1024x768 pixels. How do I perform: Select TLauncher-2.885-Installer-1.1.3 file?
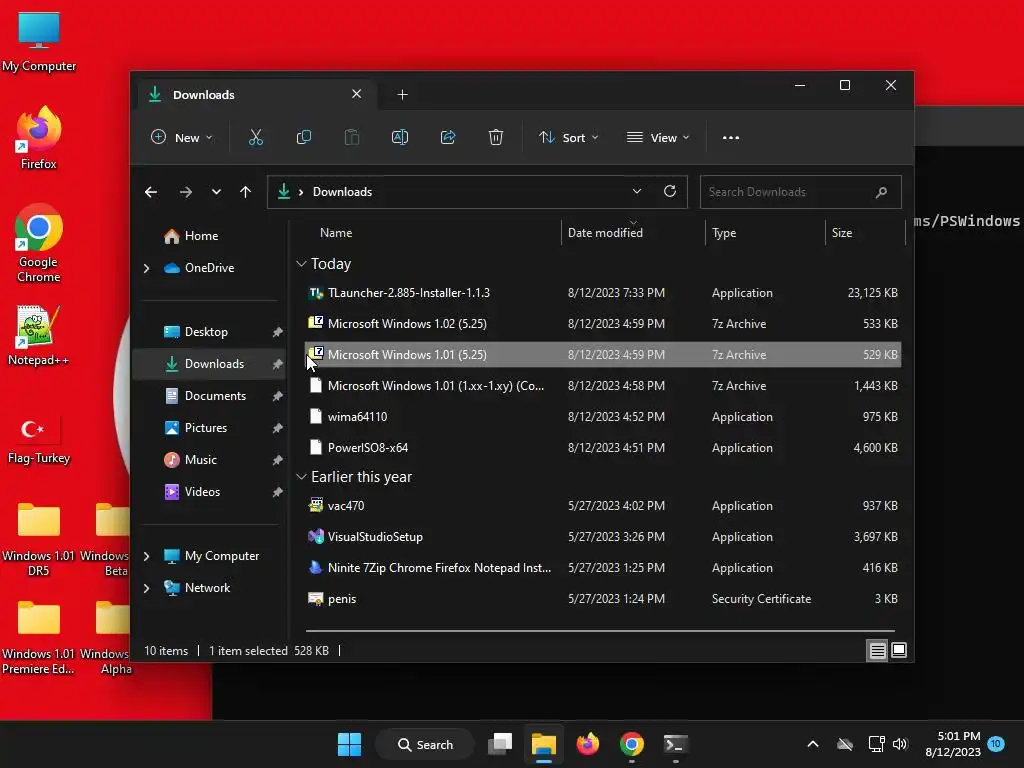[x=603, y=293]
